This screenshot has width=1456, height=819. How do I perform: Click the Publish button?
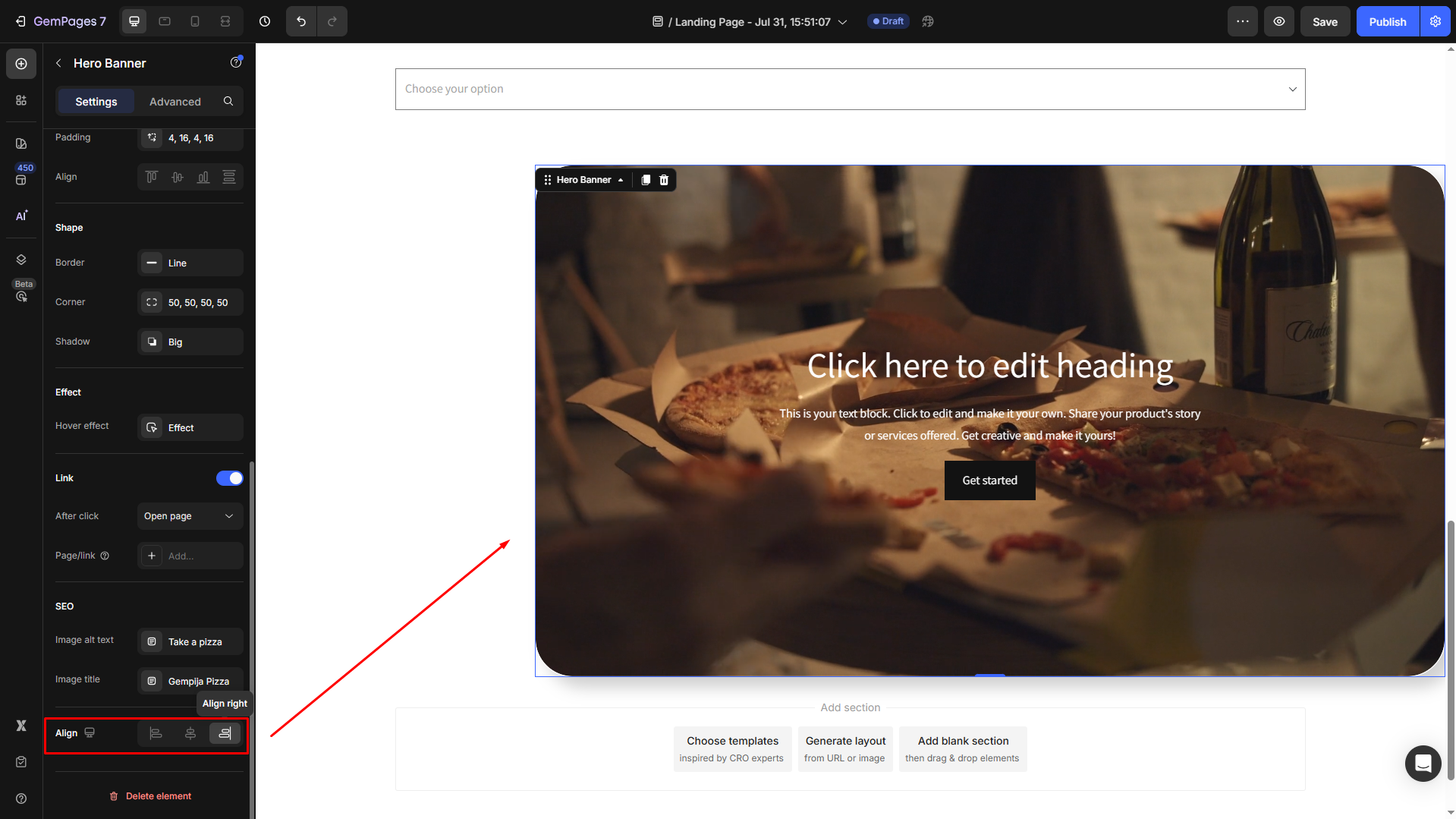coord(1387,21)
